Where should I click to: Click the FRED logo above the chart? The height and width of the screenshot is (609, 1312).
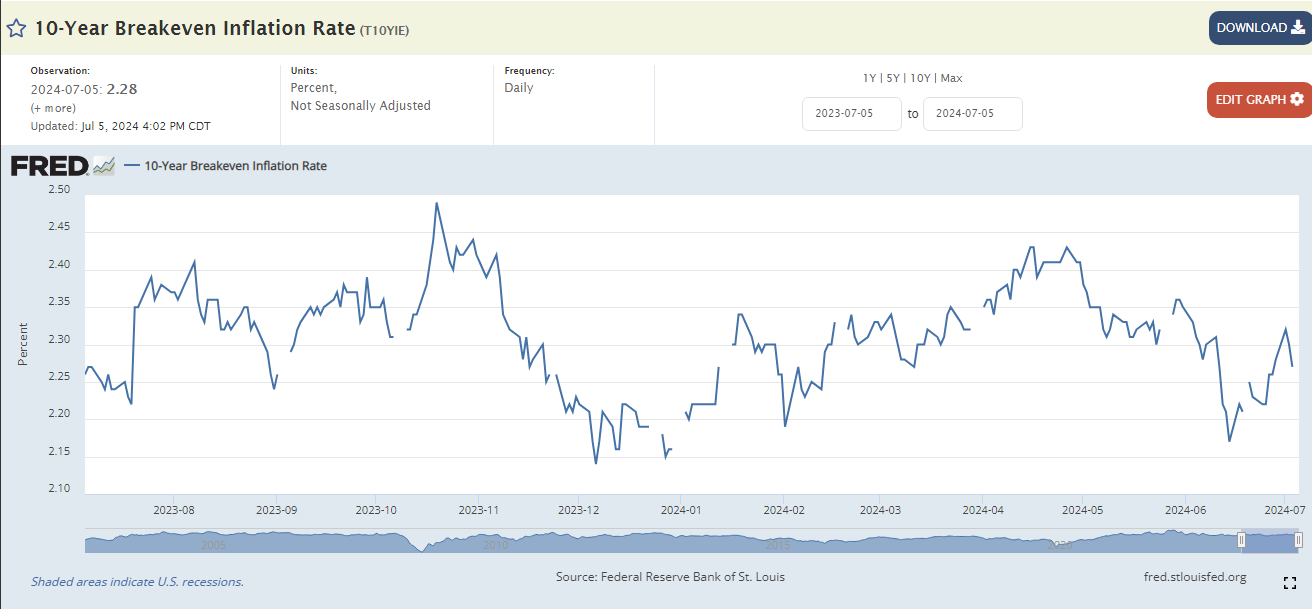point(50,166)
